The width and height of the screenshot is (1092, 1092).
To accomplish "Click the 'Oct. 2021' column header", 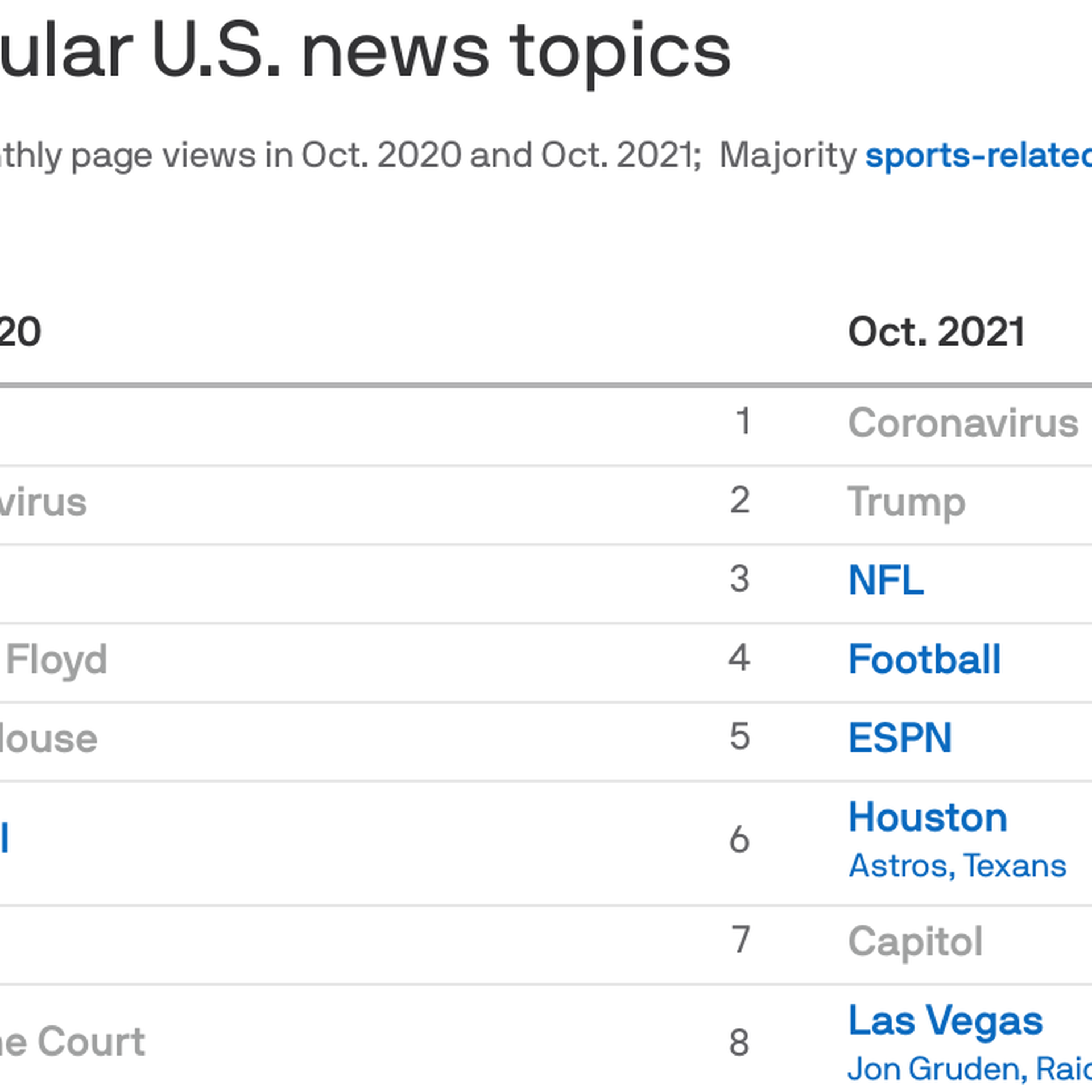I will pos(936,332).
